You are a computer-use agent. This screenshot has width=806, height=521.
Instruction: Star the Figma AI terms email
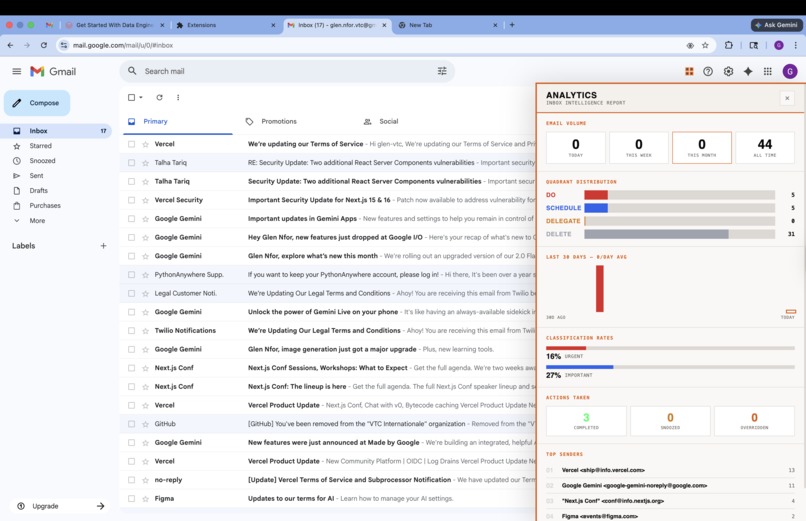tap(145, 498)
